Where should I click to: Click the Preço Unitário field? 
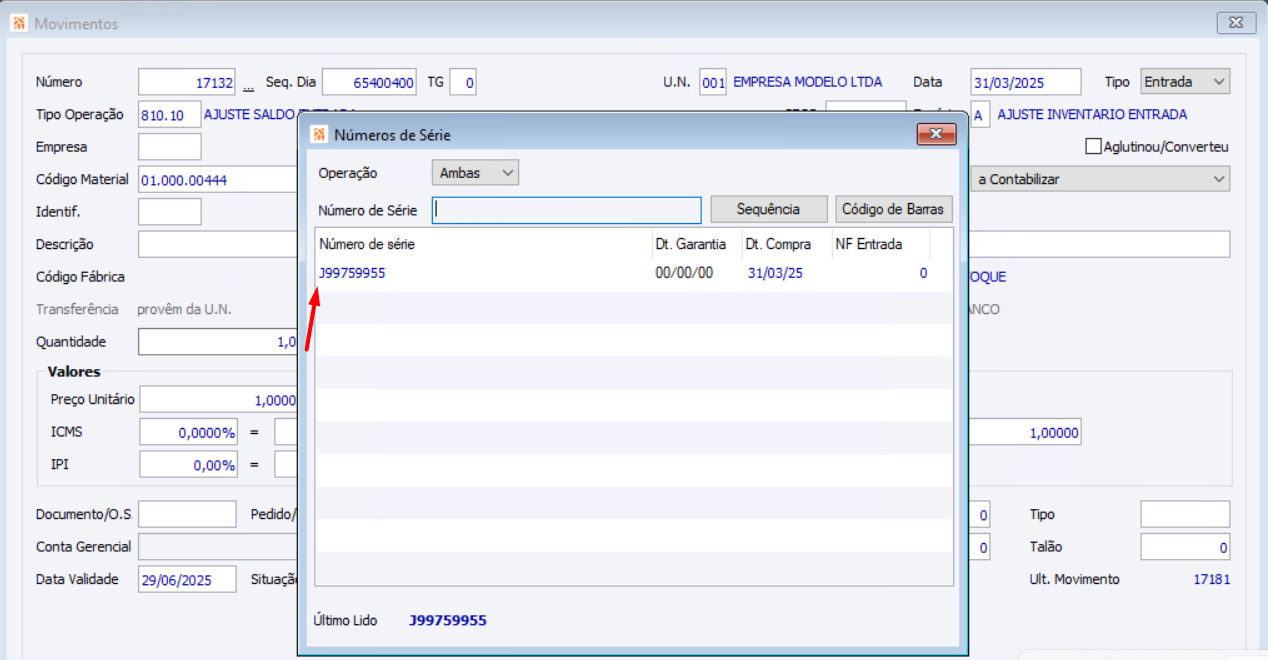(219, 400)
